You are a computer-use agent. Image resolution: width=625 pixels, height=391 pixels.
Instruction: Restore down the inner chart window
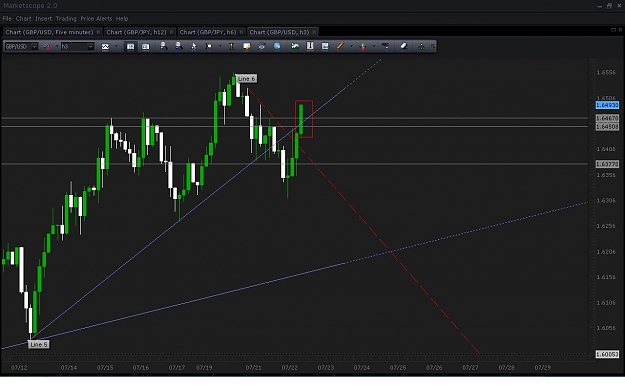[613, 29]
